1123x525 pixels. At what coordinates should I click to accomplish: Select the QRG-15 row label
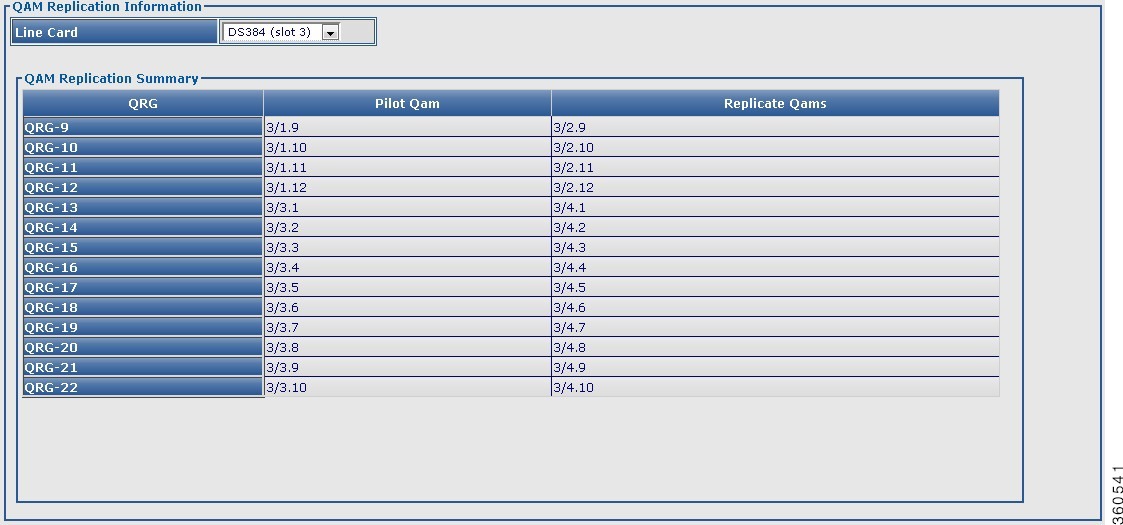tap(143, 248)
